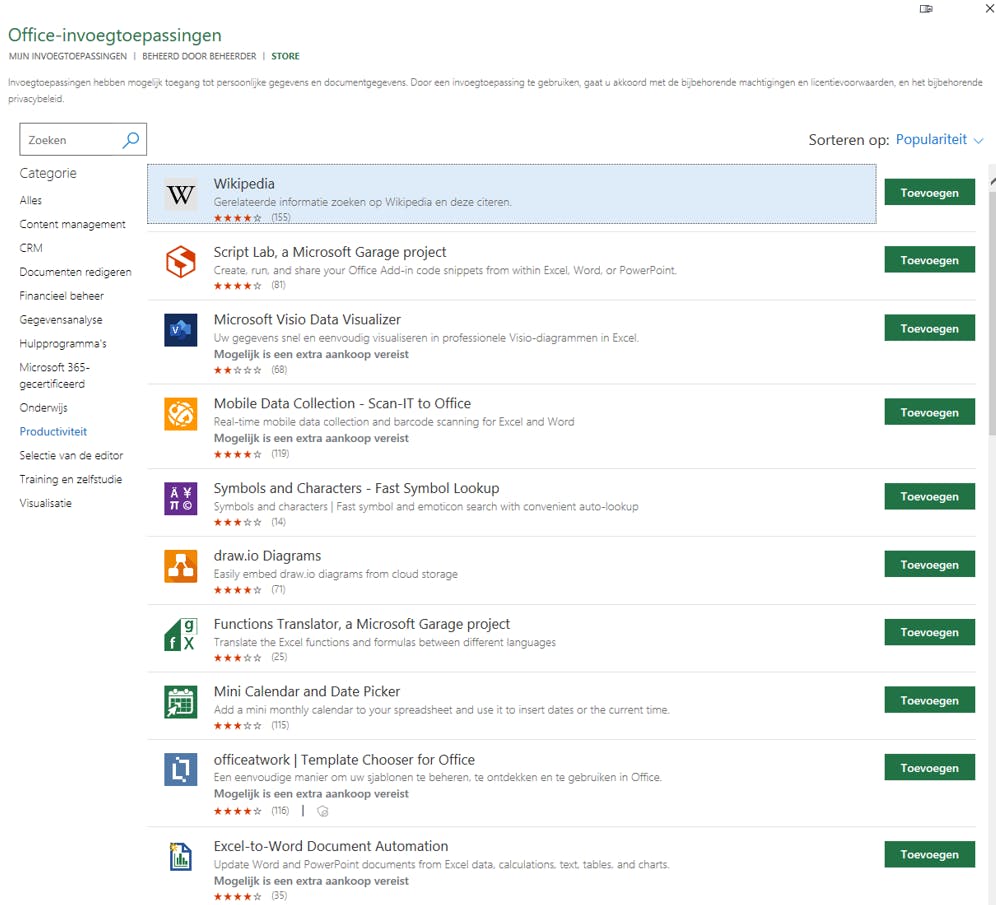Screen dimensions: 996x905
Task: Click the Microsoft Visio Data Visualizer icon
Action: [x=180, y=330]
